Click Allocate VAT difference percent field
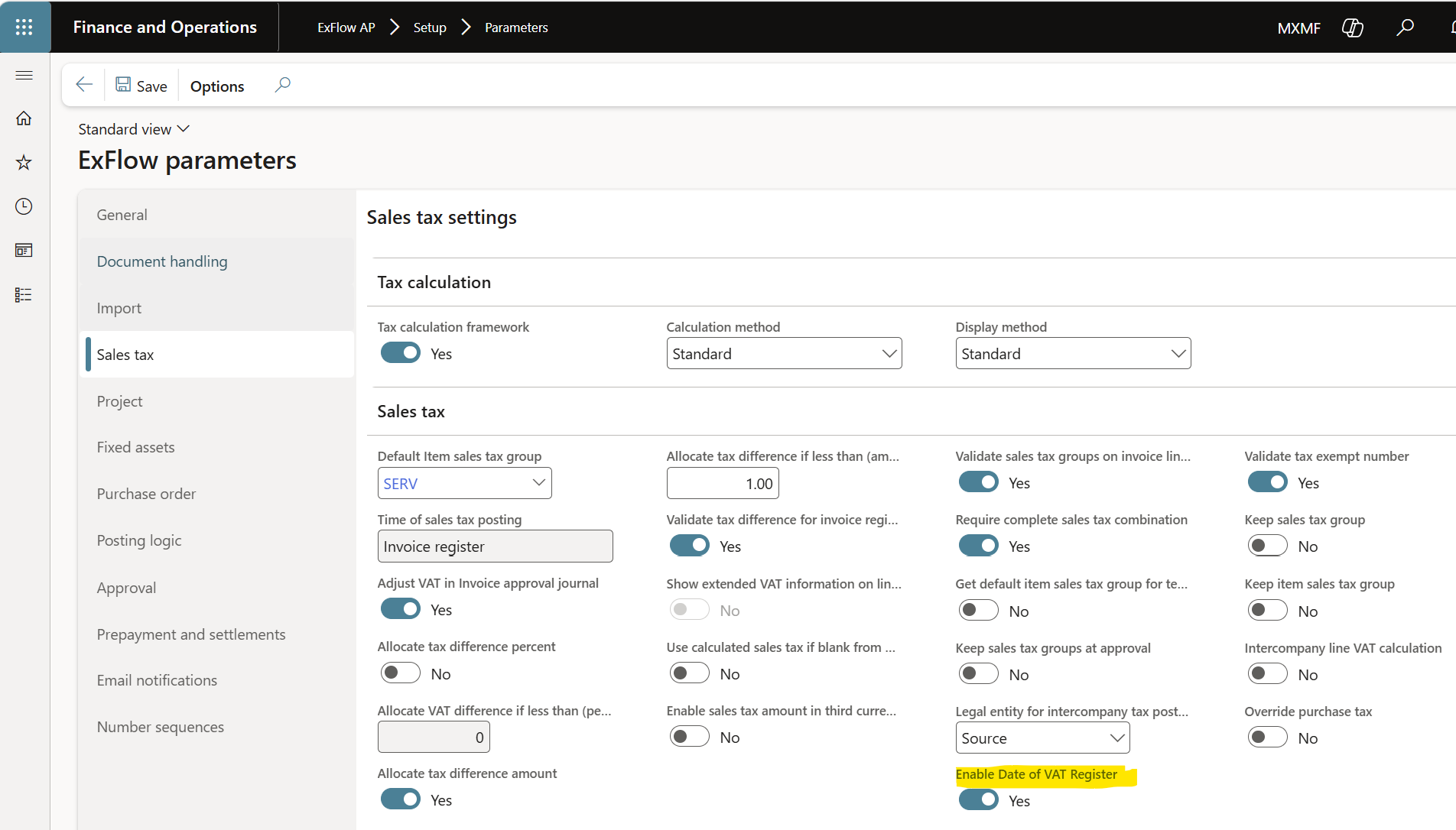This screenshot has width=1456, height=830. [434, 738]
